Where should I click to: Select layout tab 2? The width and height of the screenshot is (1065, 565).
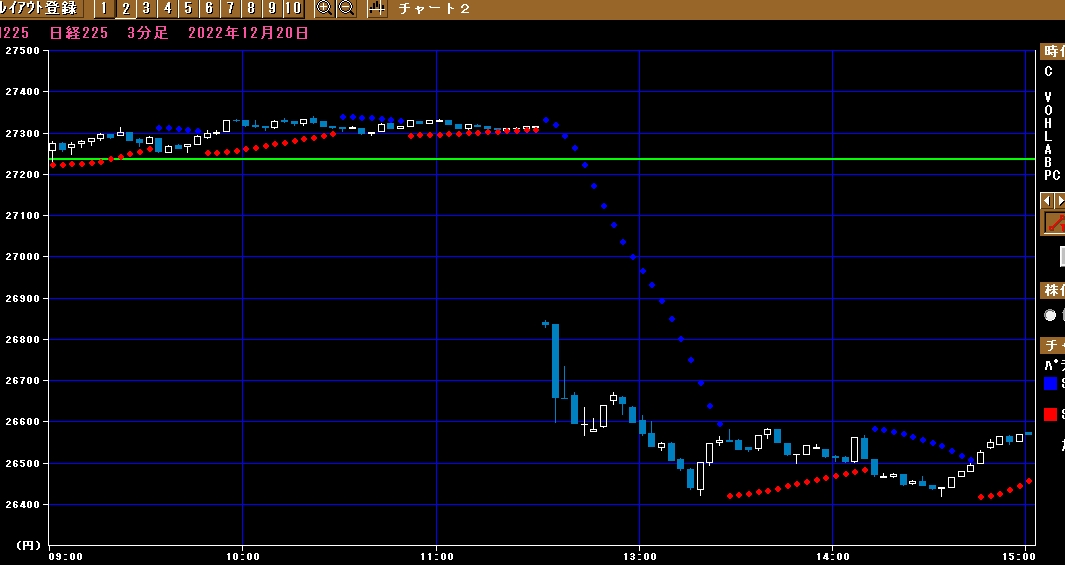click(x=126, y=9)
